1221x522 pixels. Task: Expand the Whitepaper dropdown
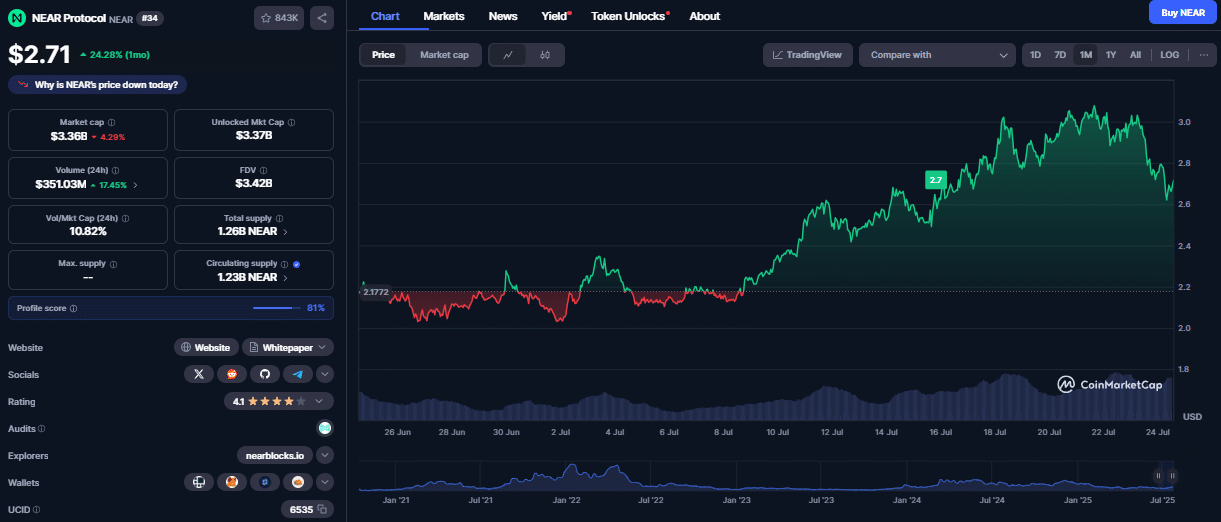point(287,347)
